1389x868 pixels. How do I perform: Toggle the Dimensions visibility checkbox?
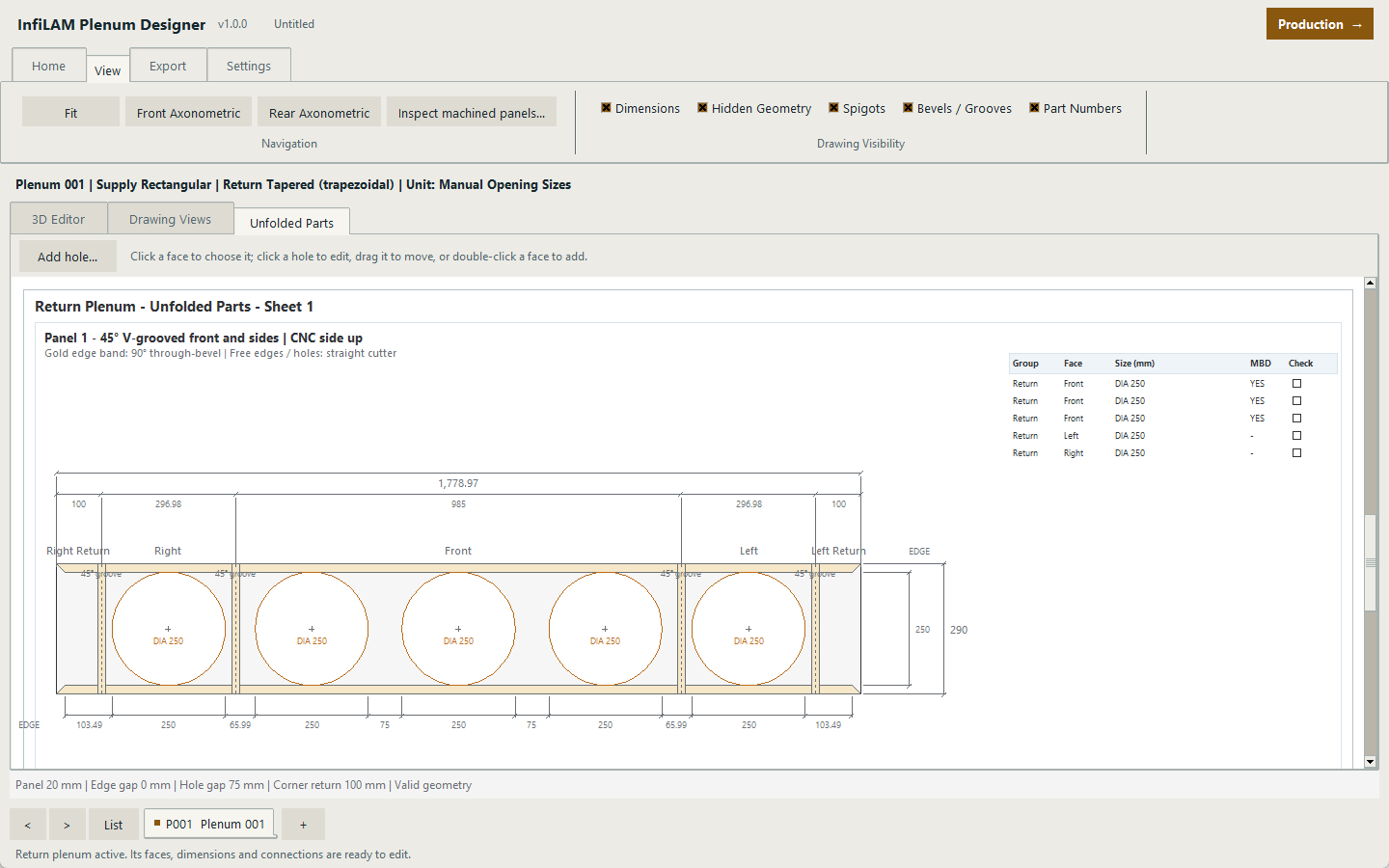pyautogui.click(x=640, y=108)
